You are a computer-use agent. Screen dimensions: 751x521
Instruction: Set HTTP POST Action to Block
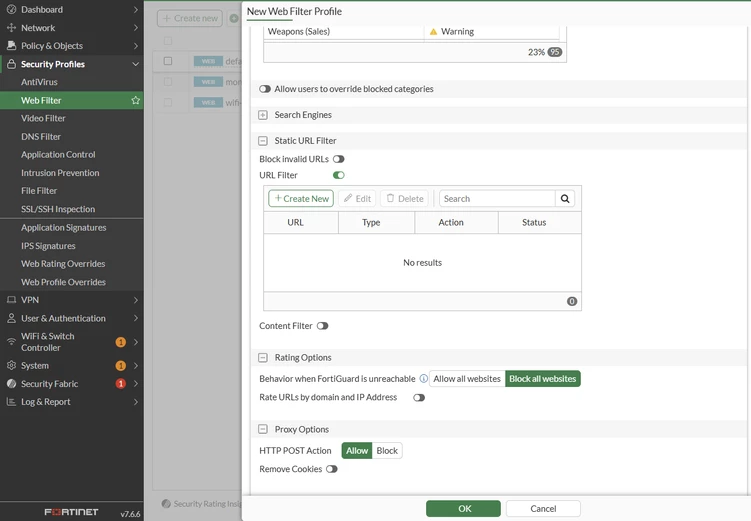[387, 451]
